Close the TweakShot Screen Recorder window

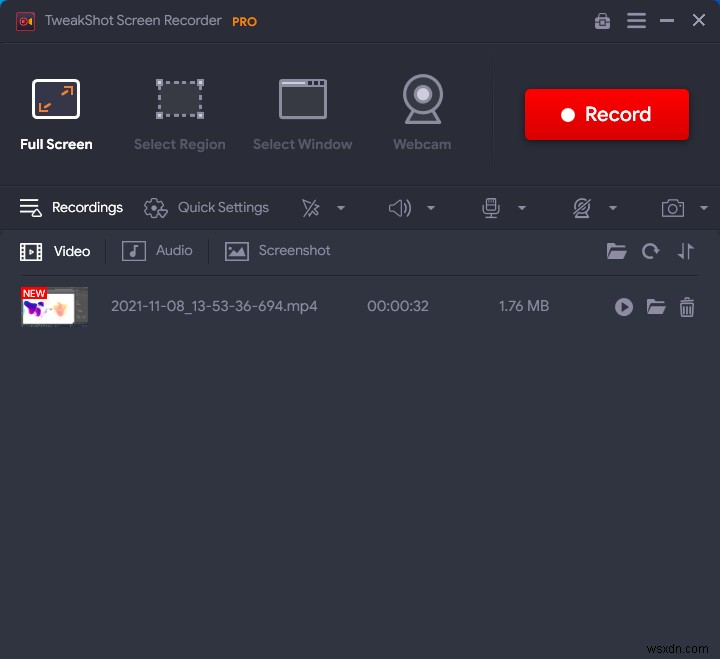[x=699, y=20]
